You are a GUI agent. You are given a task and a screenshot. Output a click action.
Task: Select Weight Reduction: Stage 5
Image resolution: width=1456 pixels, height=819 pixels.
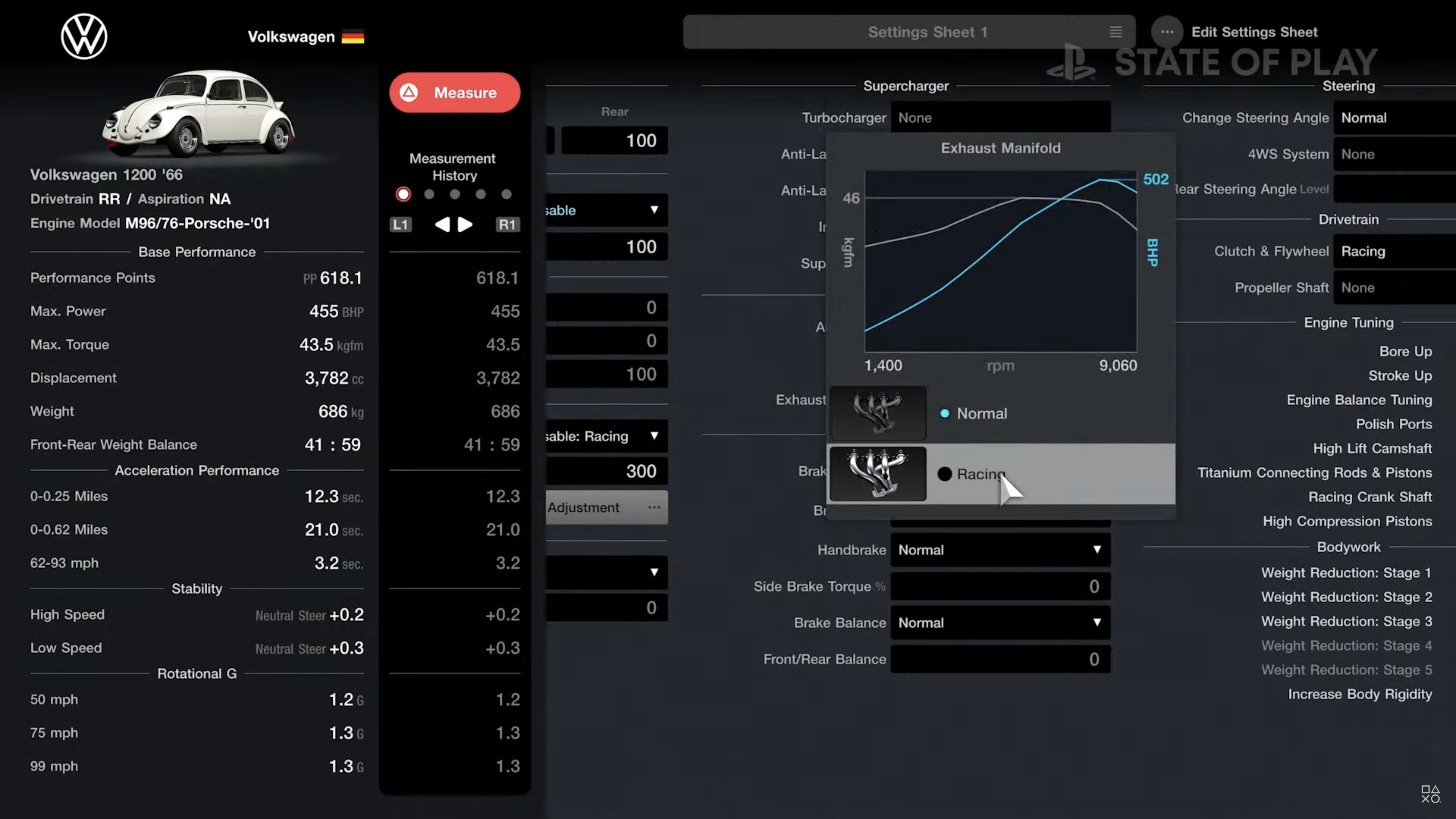tap(1346, 670)
